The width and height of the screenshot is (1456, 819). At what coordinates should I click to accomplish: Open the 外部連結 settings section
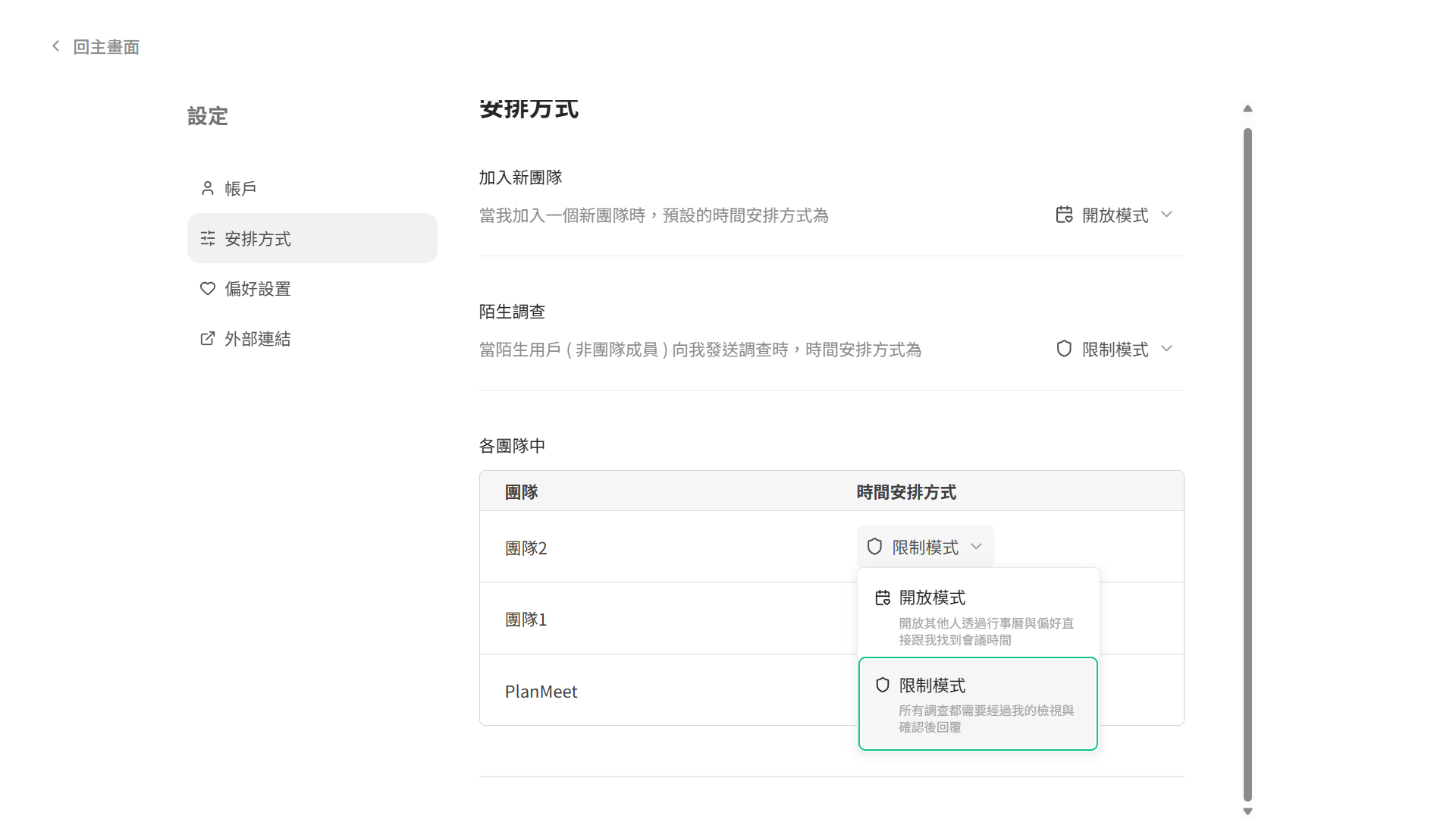(257, 338)
